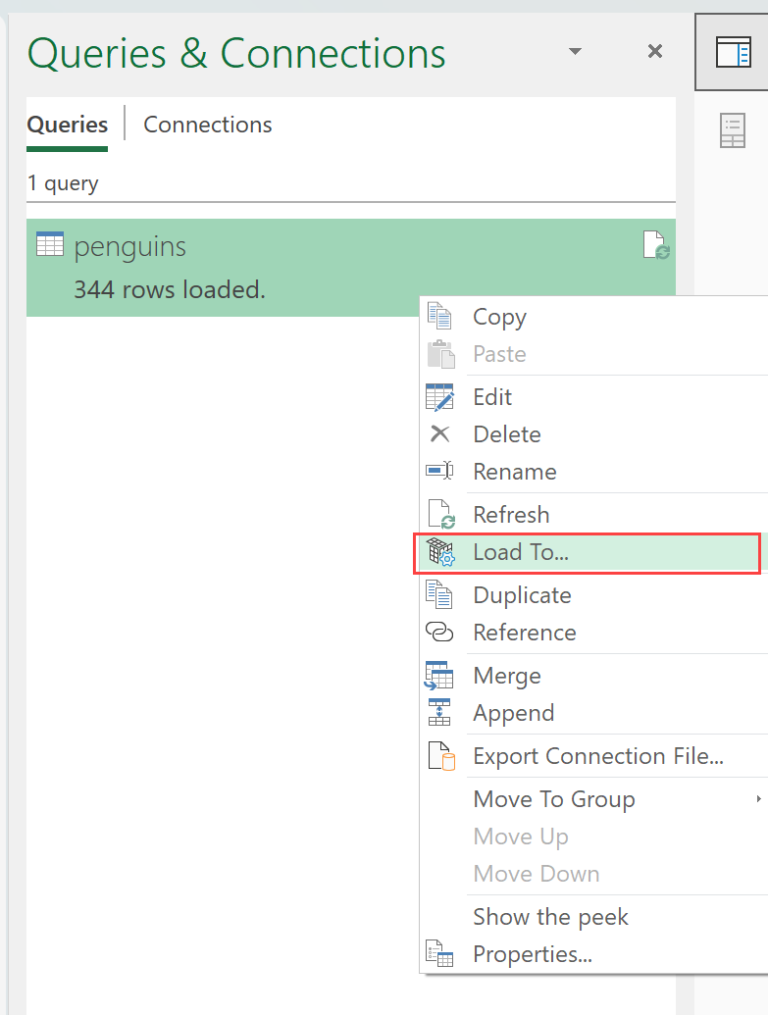Click the field list icon below pane button
The width and height of the screenshot is (768, 1015).
733,131
